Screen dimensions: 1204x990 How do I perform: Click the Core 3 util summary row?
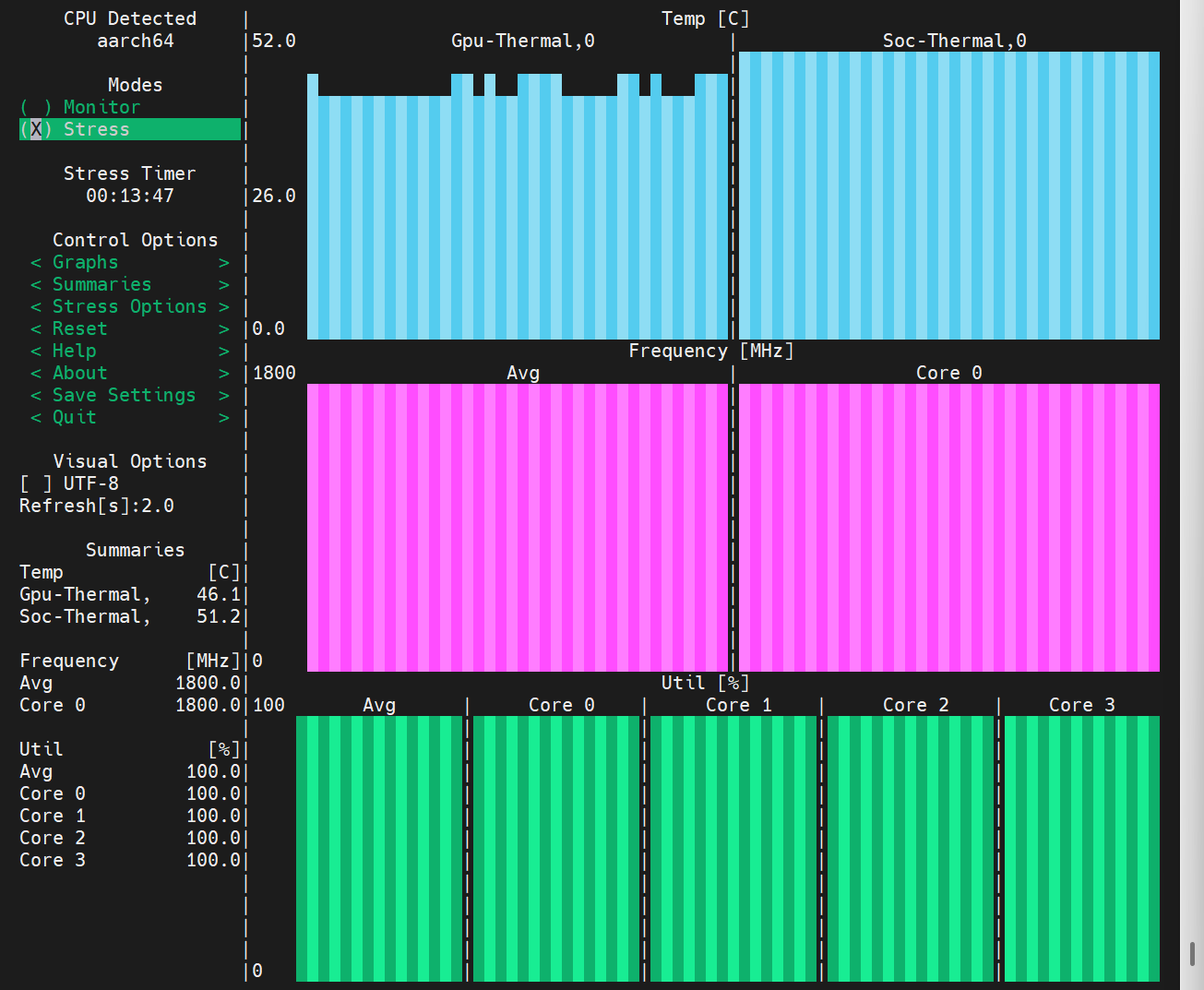[130, 860]
